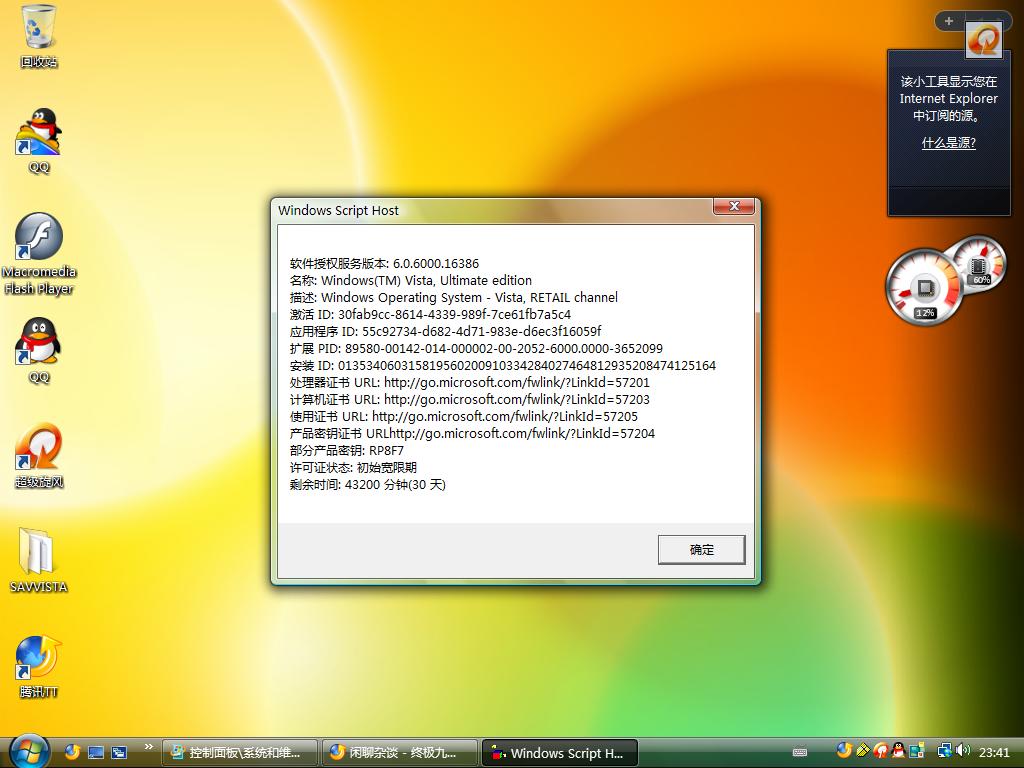Click the 部分产品密钥 RP8F7 line

[x=347, y=450]
